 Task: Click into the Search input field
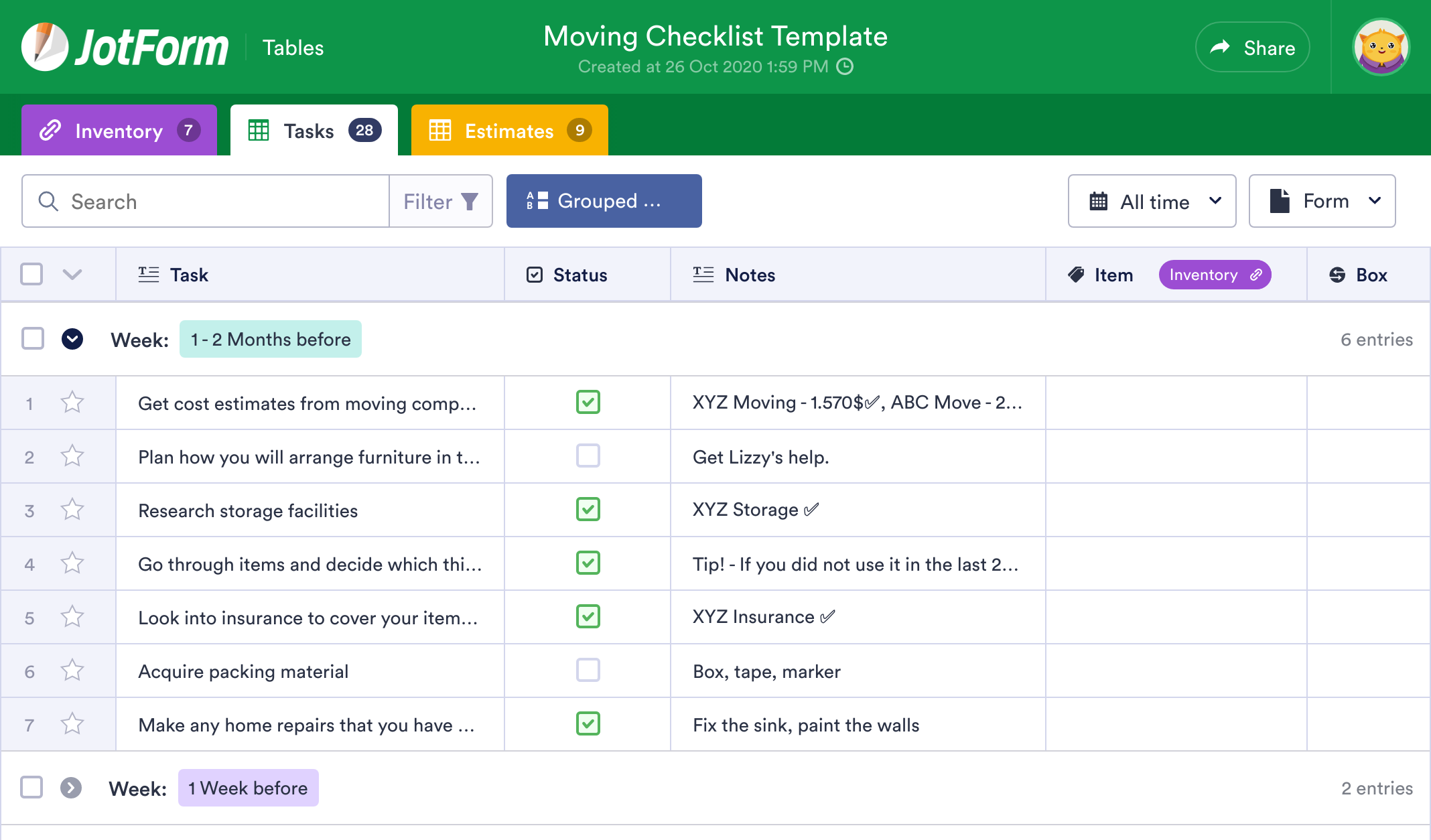coord(206,201)
